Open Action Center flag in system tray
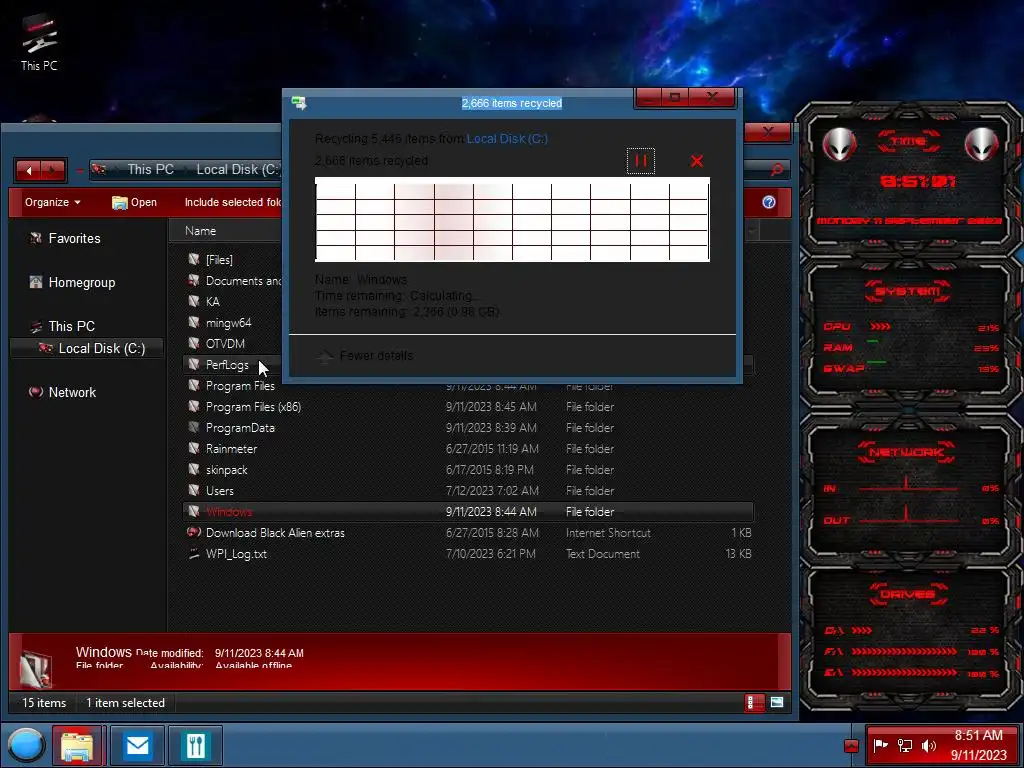This screenshot has height=768, width=1024. 881,746
